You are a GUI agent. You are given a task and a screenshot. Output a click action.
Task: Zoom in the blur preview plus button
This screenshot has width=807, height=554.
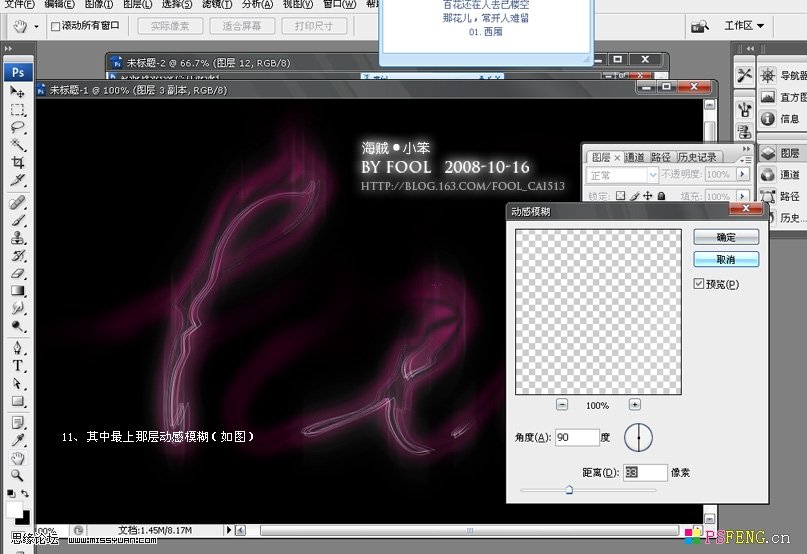(x=635, y=405)
